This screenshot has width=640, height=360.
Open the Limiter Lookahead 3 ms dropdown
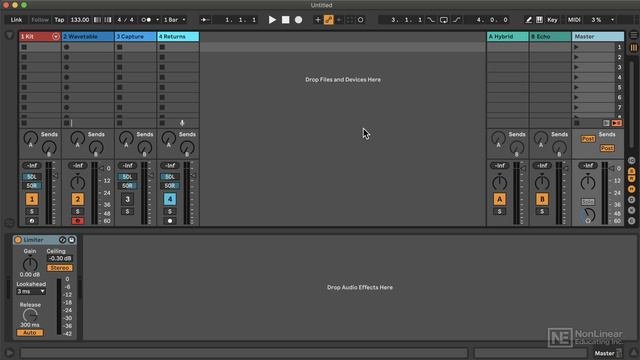(x=31, y=291)
